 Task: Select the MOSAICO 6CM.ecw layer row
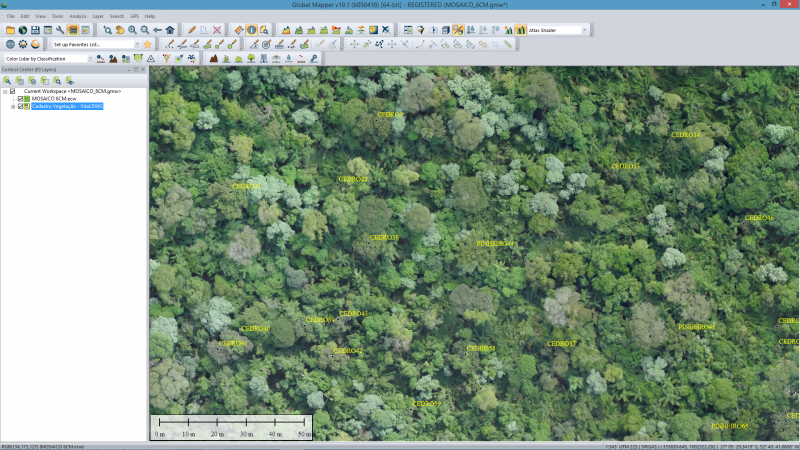[x=54, y=99]
